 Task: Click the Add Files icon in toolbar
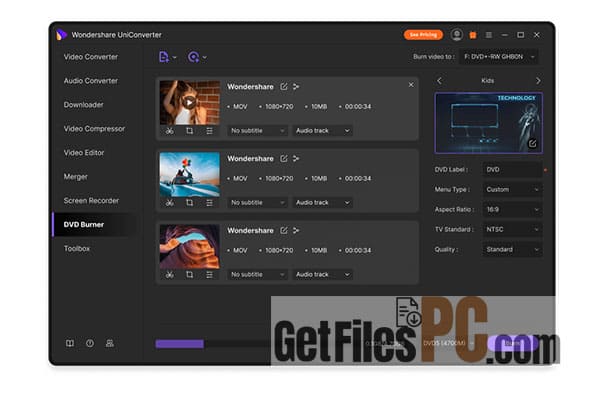[x=164, y=57]
